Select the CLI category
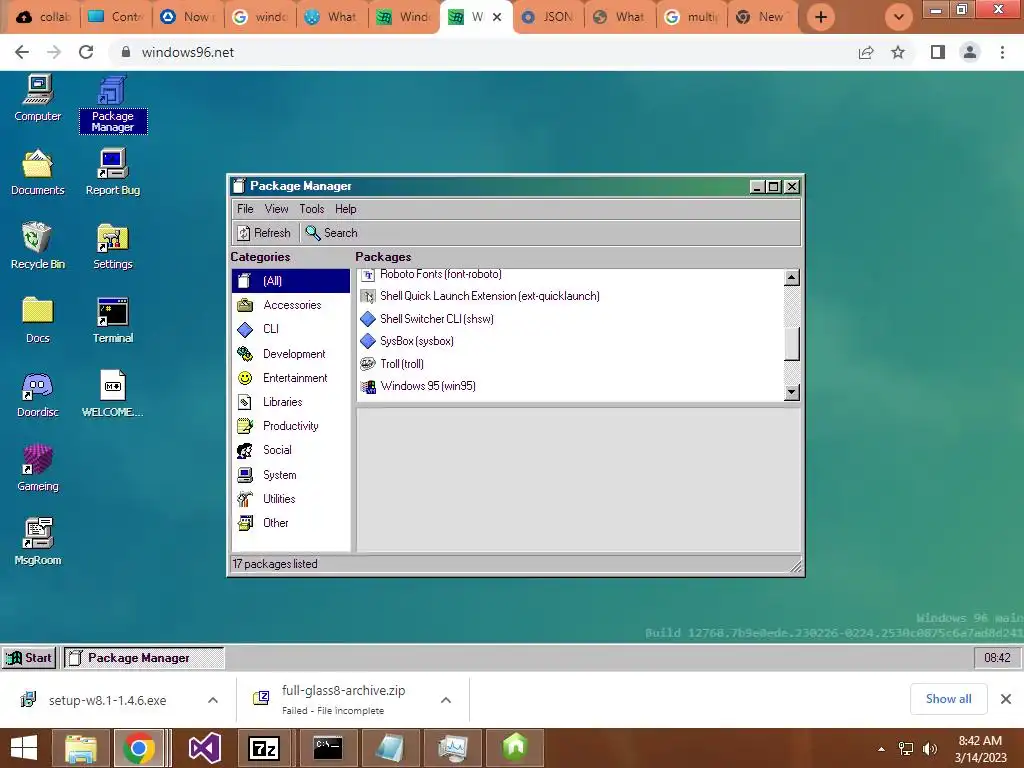The width and height of the screenshot is (1024, 768). [x=291, y=329]
